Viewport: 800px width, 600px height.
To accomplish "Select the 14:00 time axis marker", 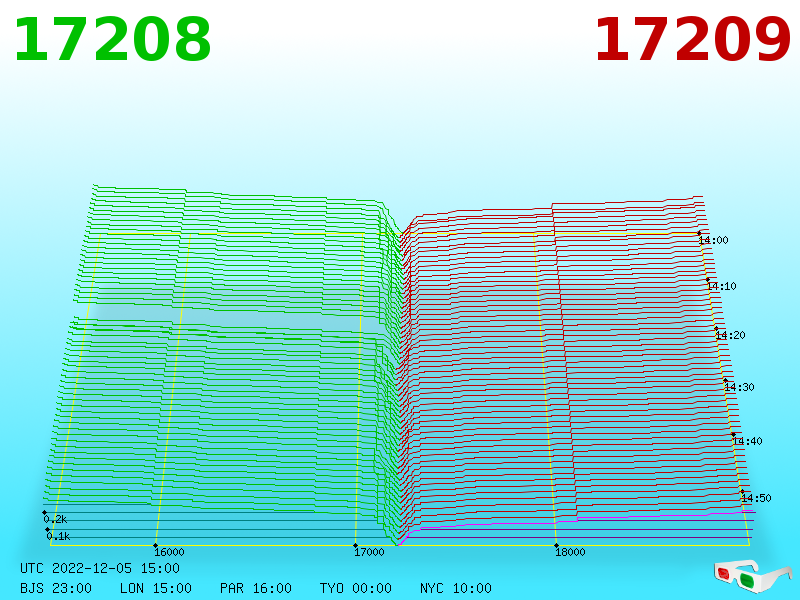I will 713,240.
